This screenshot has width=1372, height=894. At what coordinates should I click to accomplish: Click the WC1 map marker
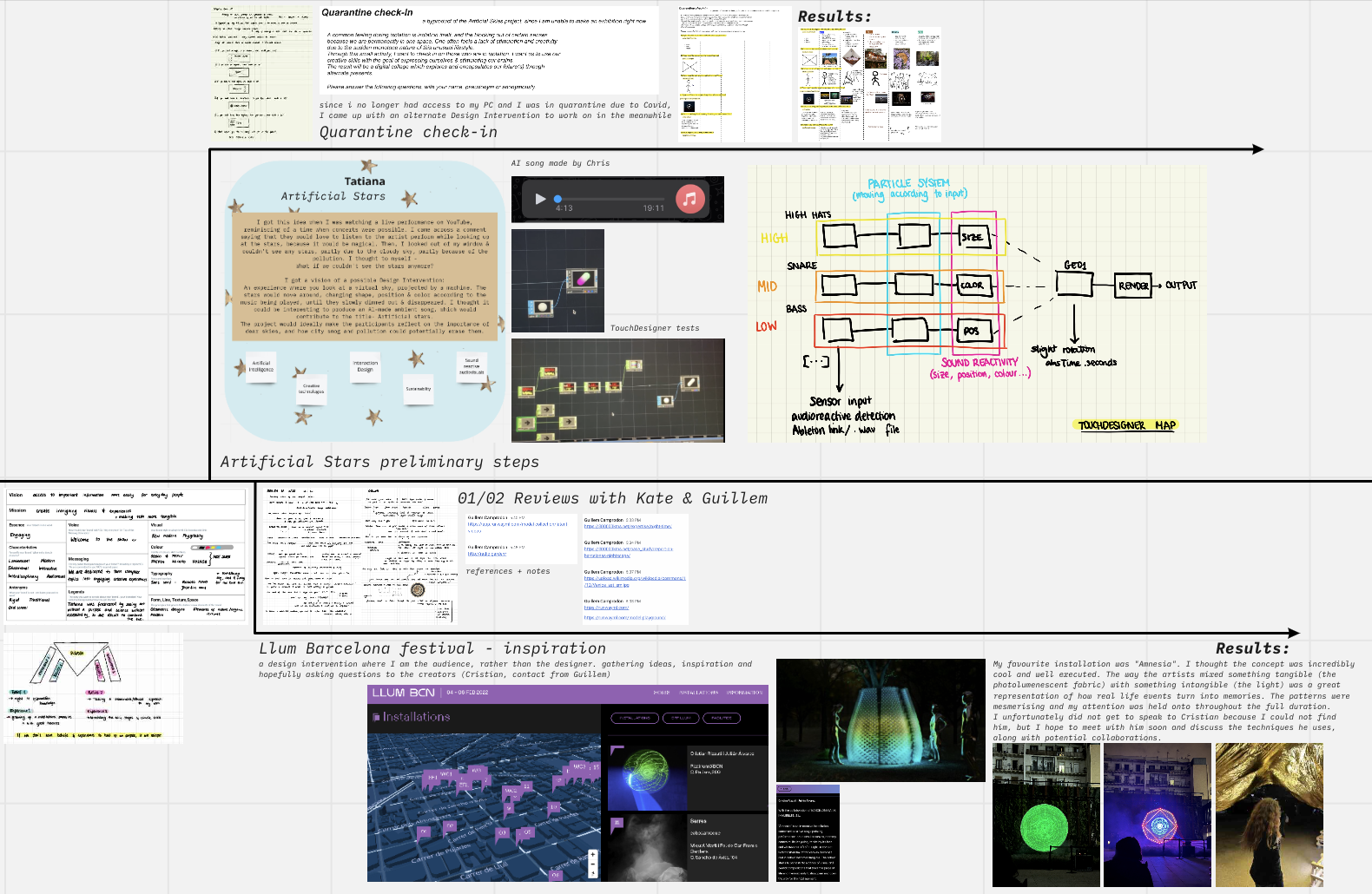click(x=446, y=774)
